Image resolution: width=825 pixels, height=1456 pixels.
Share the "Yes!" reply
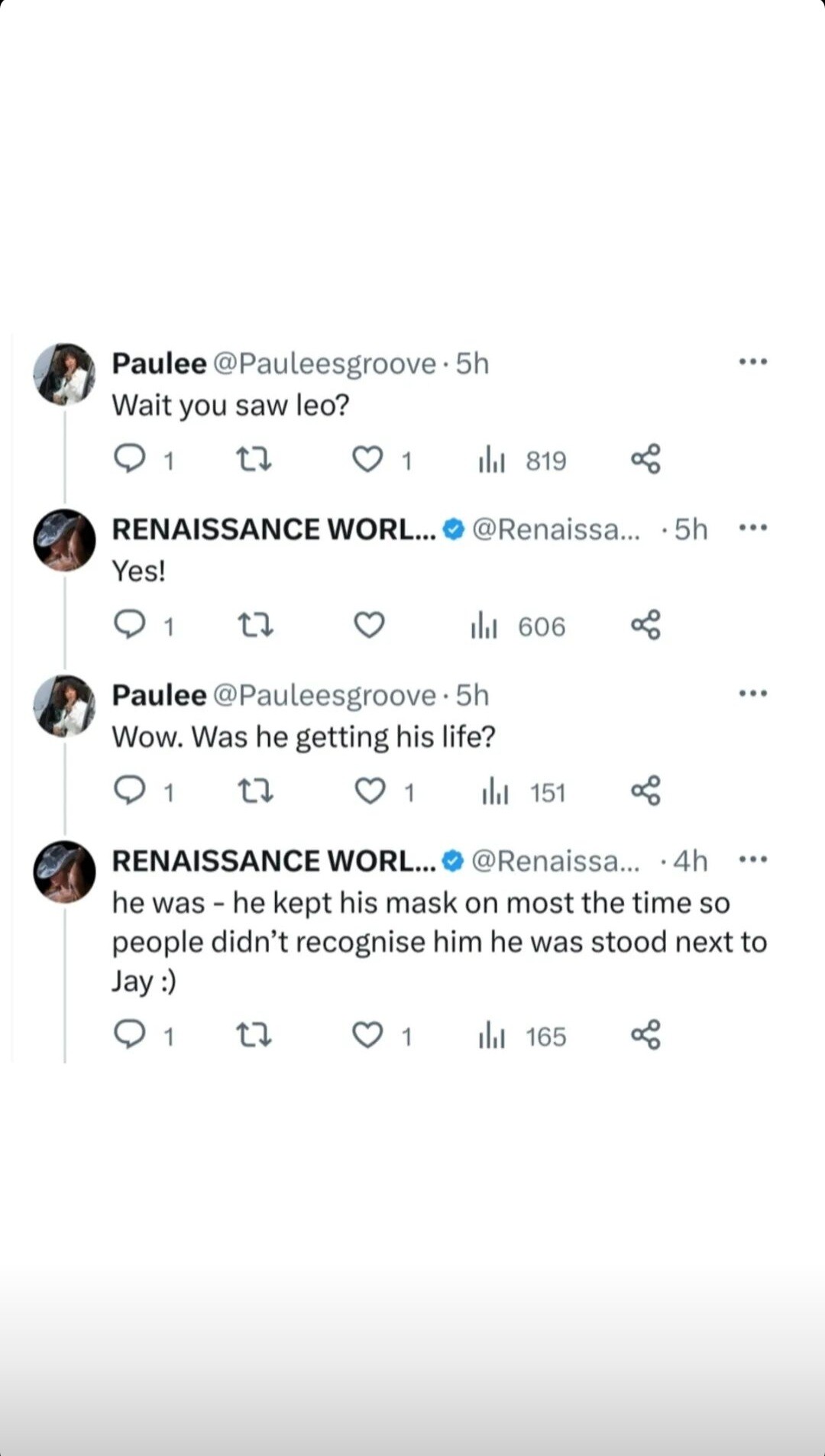(x=645, y=625)
